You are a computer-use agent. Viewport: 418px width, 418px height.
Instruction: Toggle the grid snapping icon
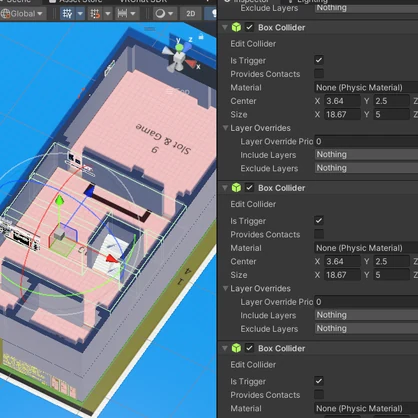(x=95, y=14)
